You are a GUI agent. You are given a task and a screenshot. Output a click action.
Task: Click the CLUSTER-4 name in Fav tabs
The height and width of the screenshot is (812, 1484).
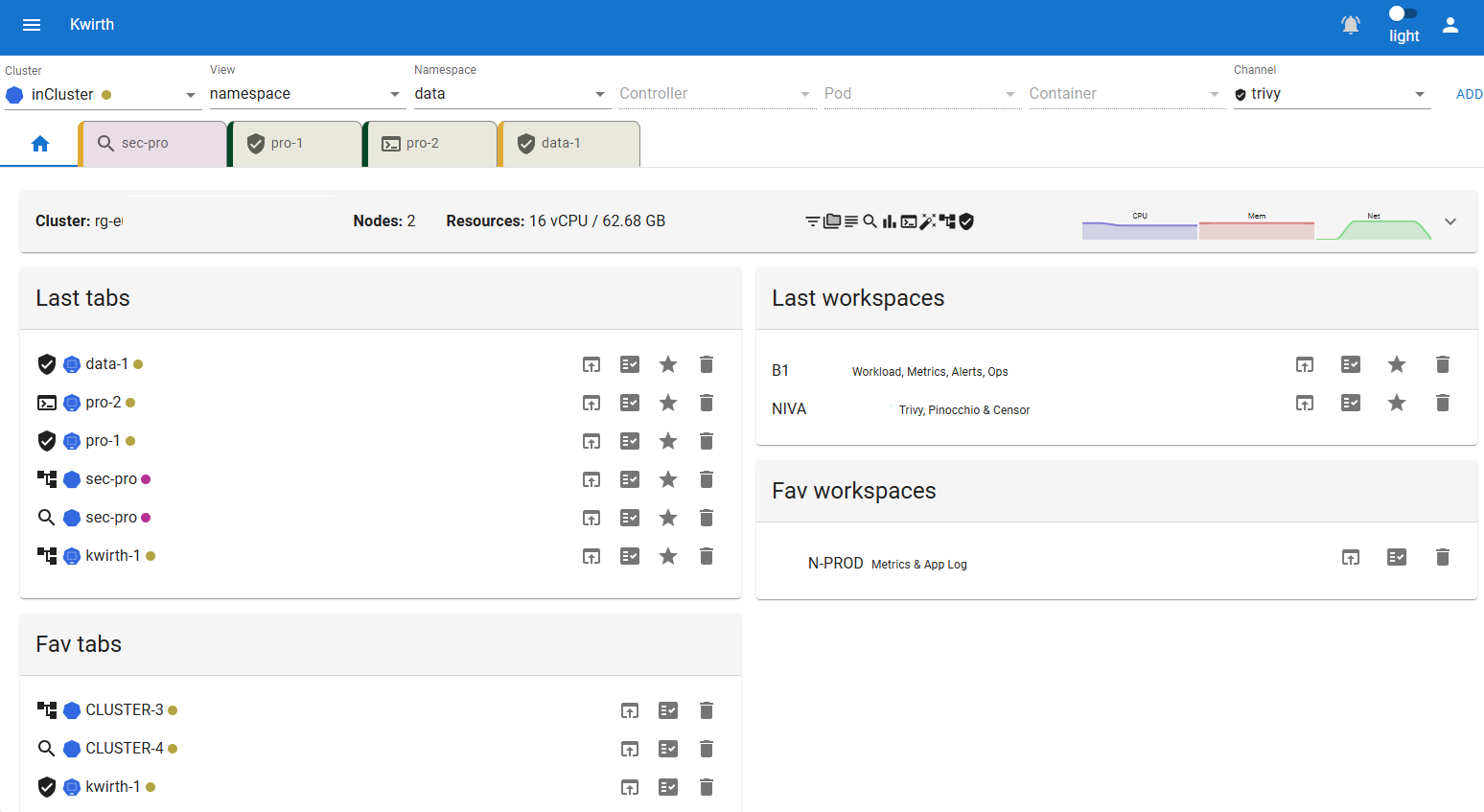(x=125, y=749)
